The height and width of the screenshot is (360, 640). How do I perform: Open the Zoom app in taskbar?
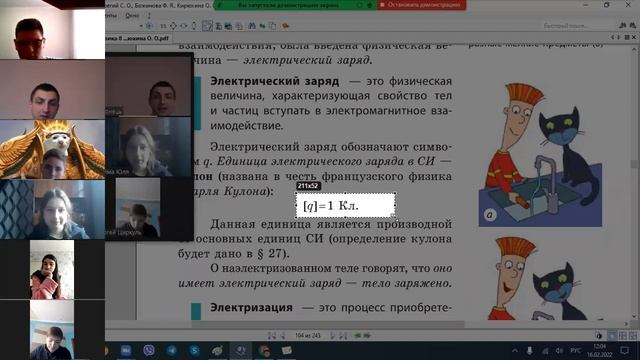tap(126, 350)
